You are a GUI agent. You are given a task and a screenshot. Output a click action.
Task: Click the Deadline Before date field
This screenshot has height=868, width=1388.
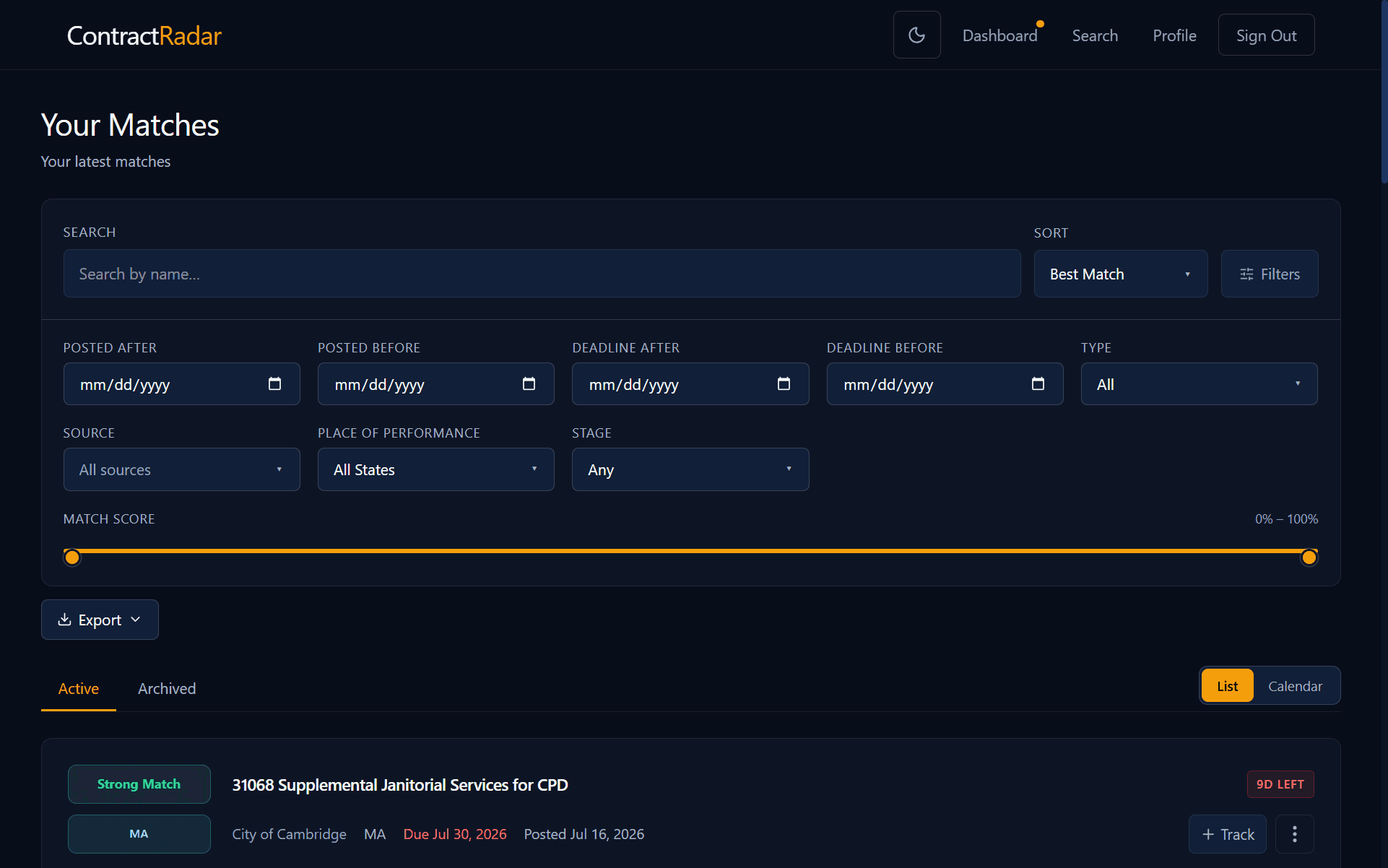[945, 384]
